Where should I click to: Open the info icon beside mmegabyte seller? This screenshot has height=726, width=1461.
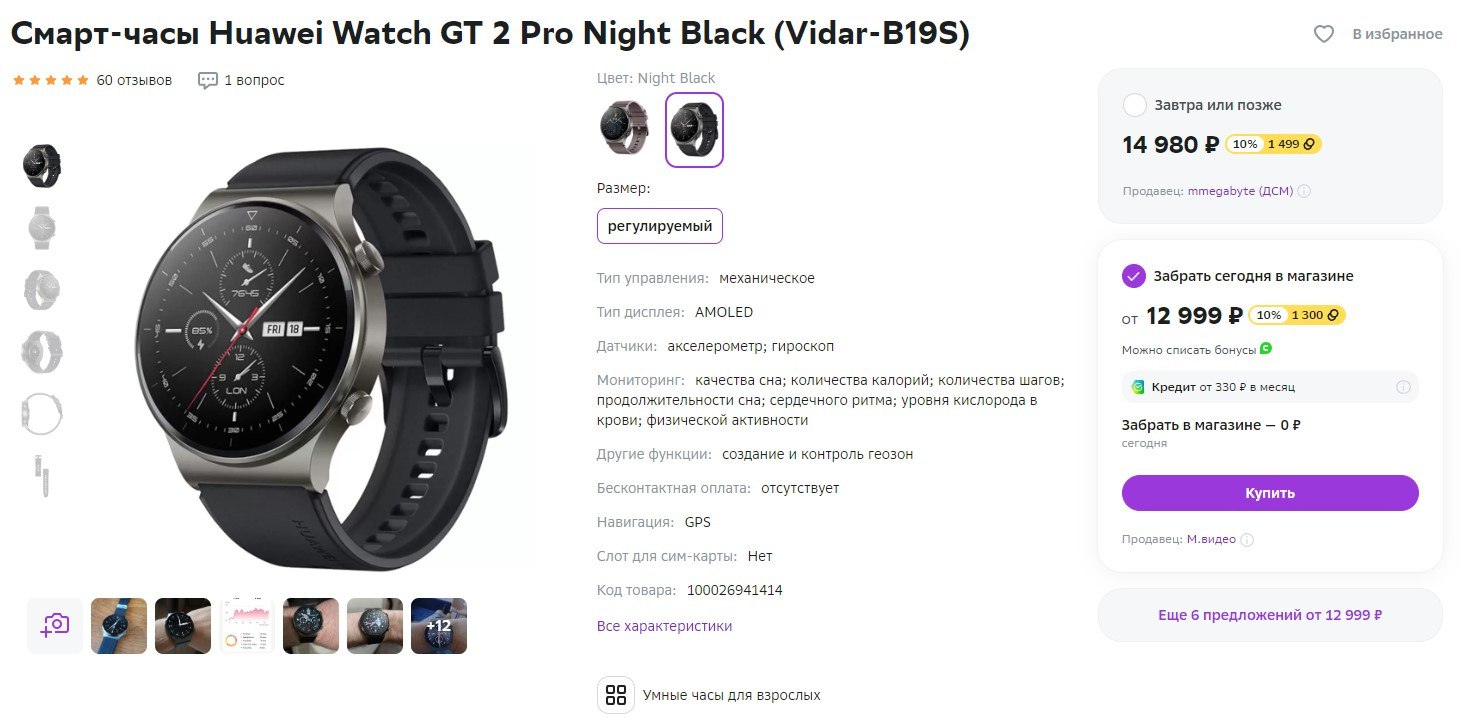point(1304,191)
